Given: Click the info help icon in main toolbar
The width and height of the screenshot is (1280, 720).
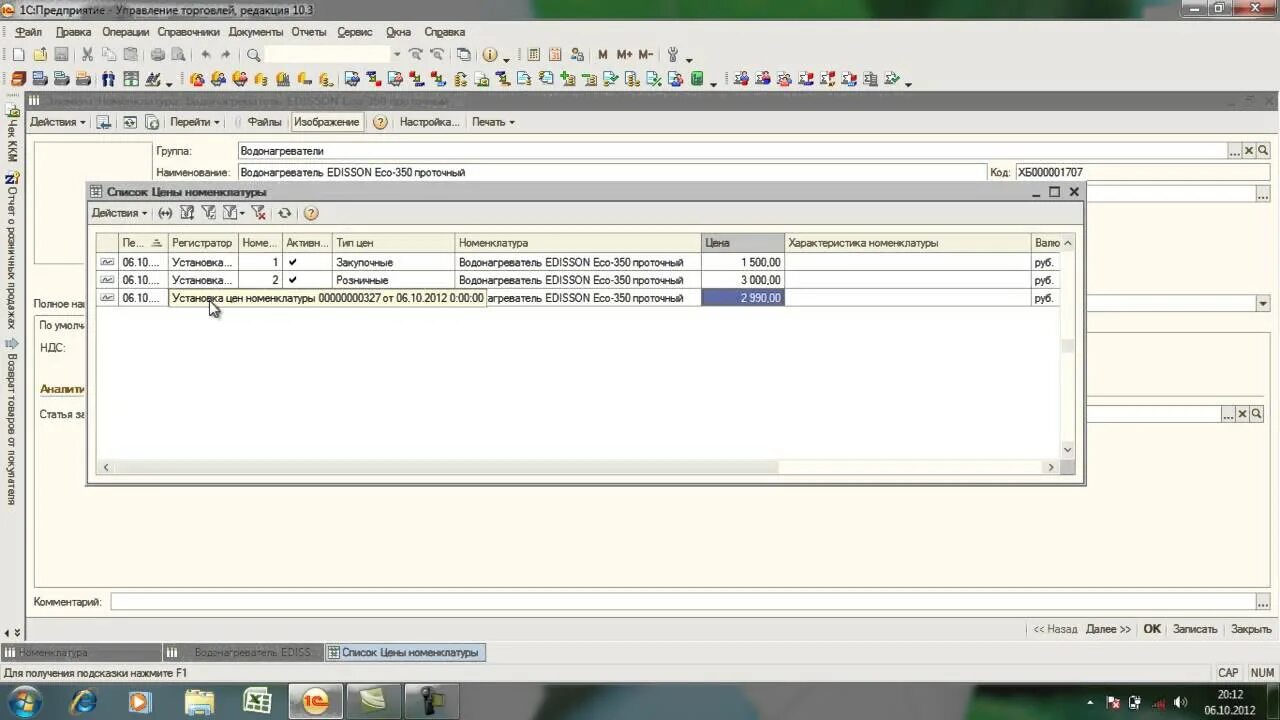Looking at the screenshot, I should pyautogui.click(x=491, y=55).
